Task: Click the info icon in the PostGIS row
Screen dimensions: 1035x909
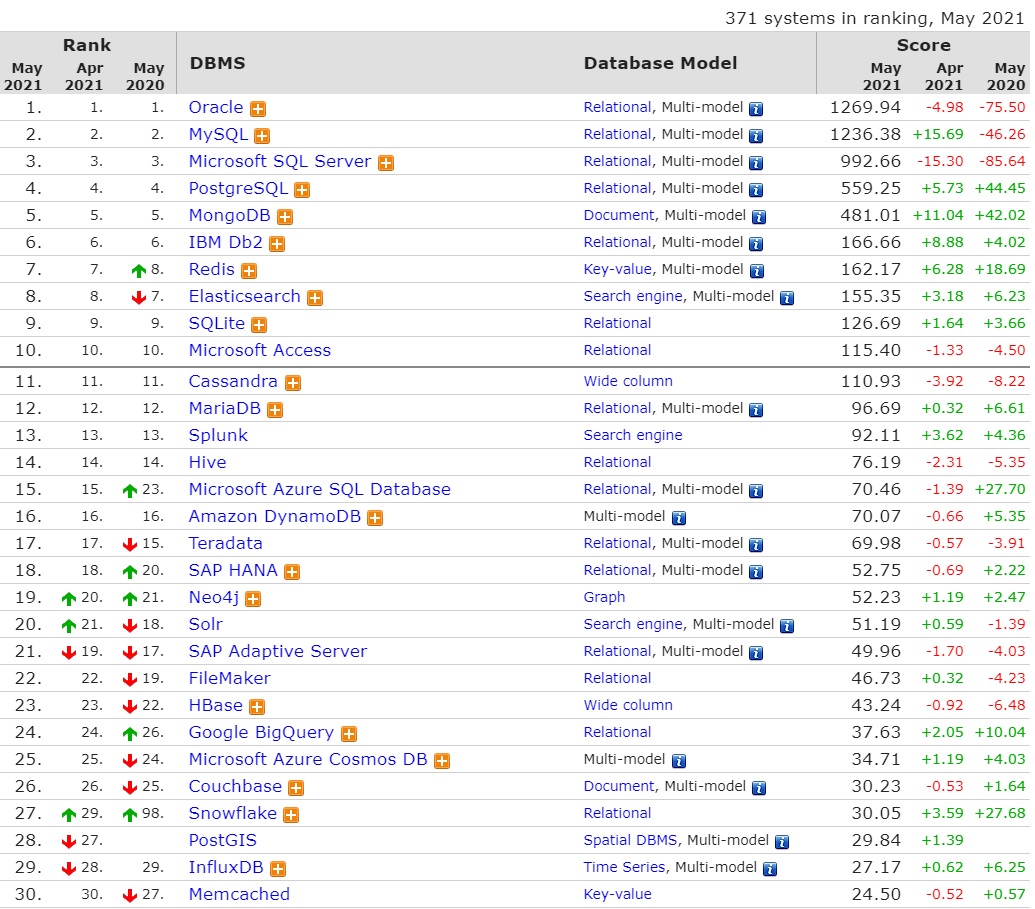Action: point(782,842)
